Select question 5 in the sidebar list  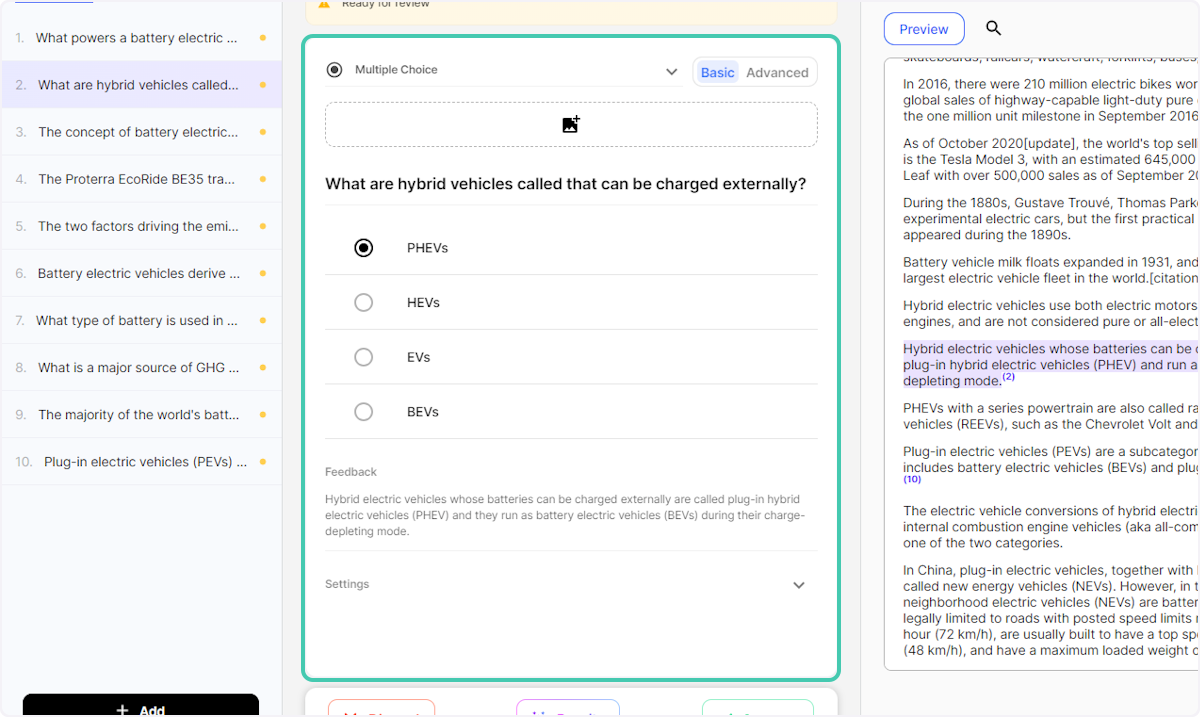click(x=140, y=226)
